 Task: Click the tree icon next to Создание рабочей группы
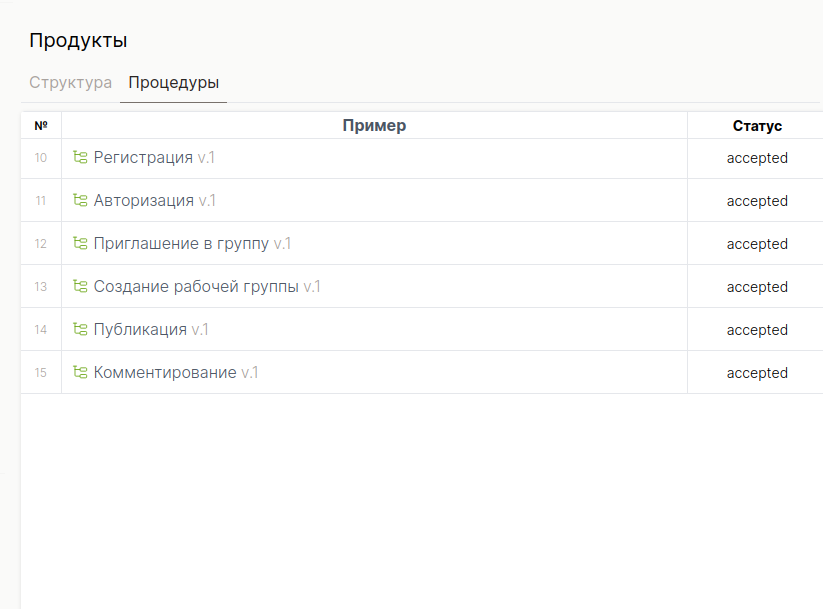pos(80,286)
